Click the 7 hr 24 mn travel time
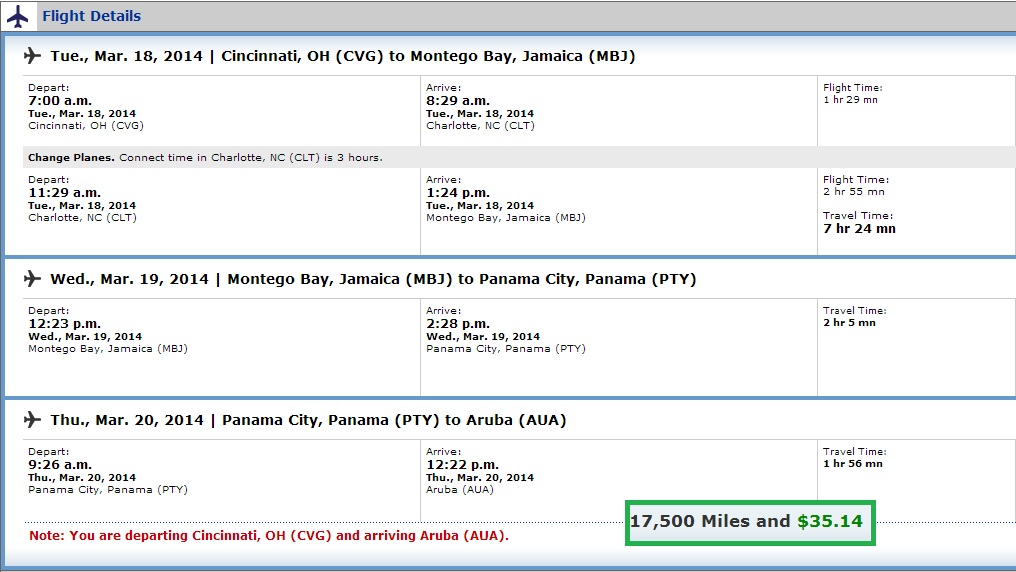 pos(859,229)
